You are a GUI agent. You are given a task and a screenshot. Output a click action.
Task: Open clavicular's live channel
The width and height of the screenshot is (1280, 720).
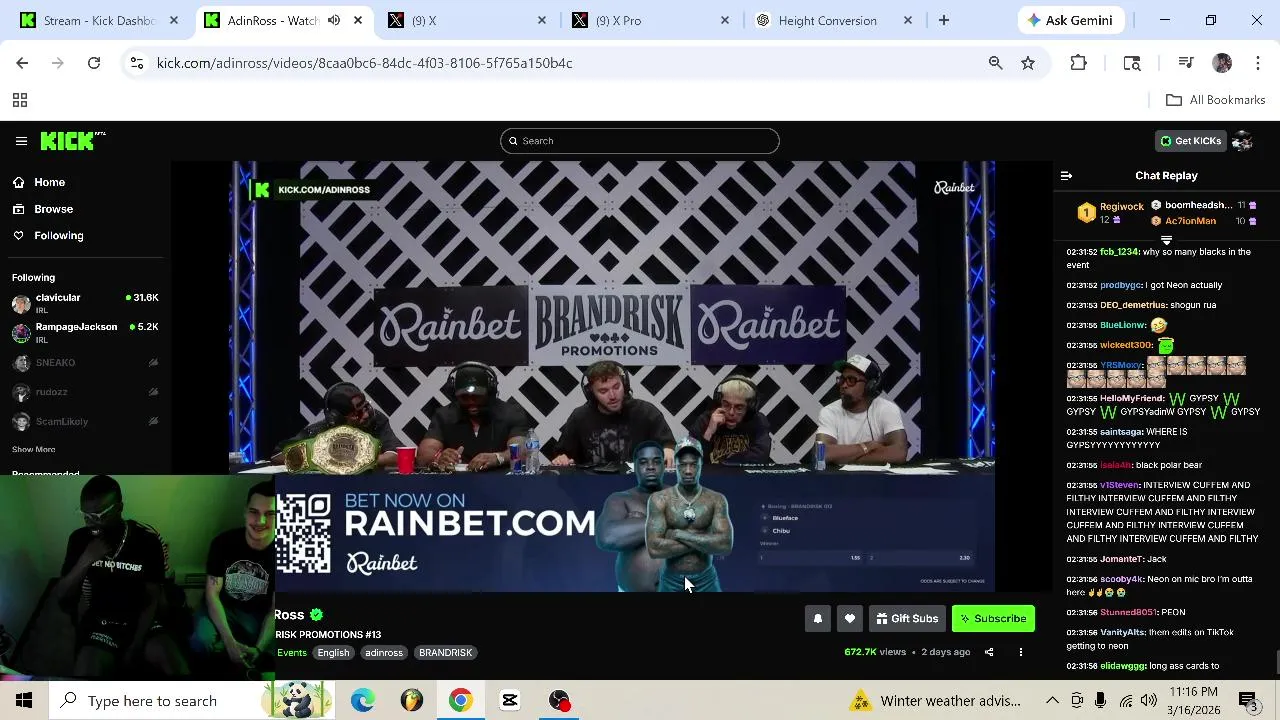[85, 303]
